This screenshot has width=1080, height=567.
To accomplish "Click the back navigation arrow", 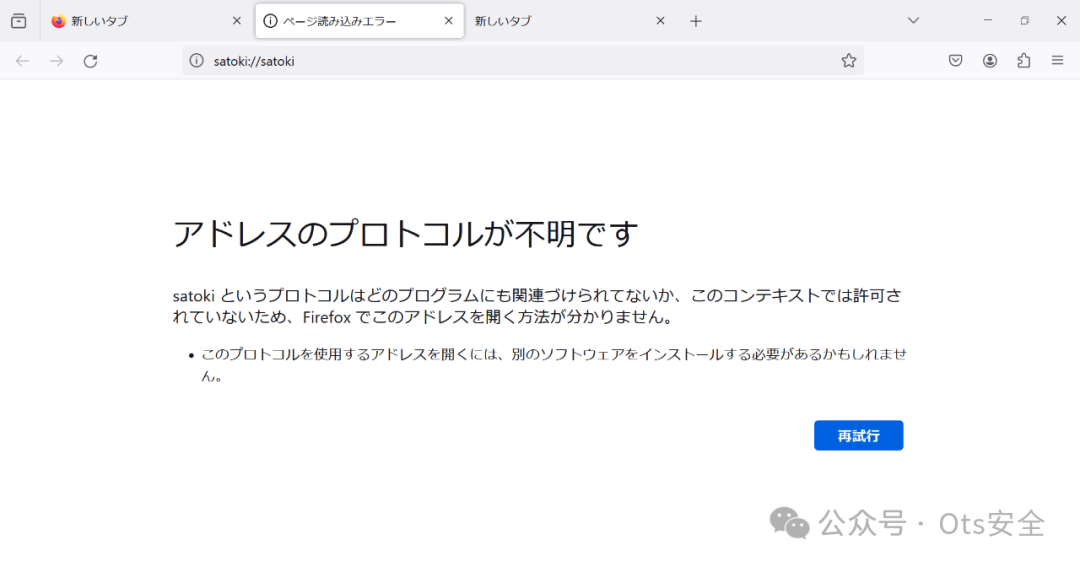I will pos(23,61).
